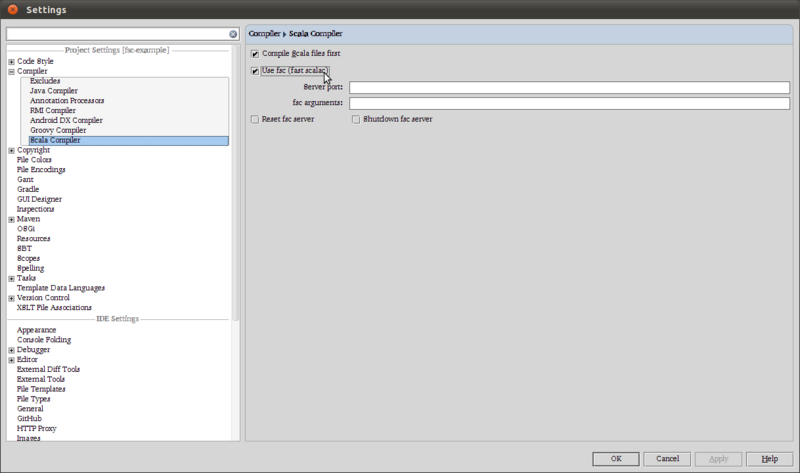This screenshot has height=473, width=800.
Task: Open File Templates settings
Action: (41, 389)
